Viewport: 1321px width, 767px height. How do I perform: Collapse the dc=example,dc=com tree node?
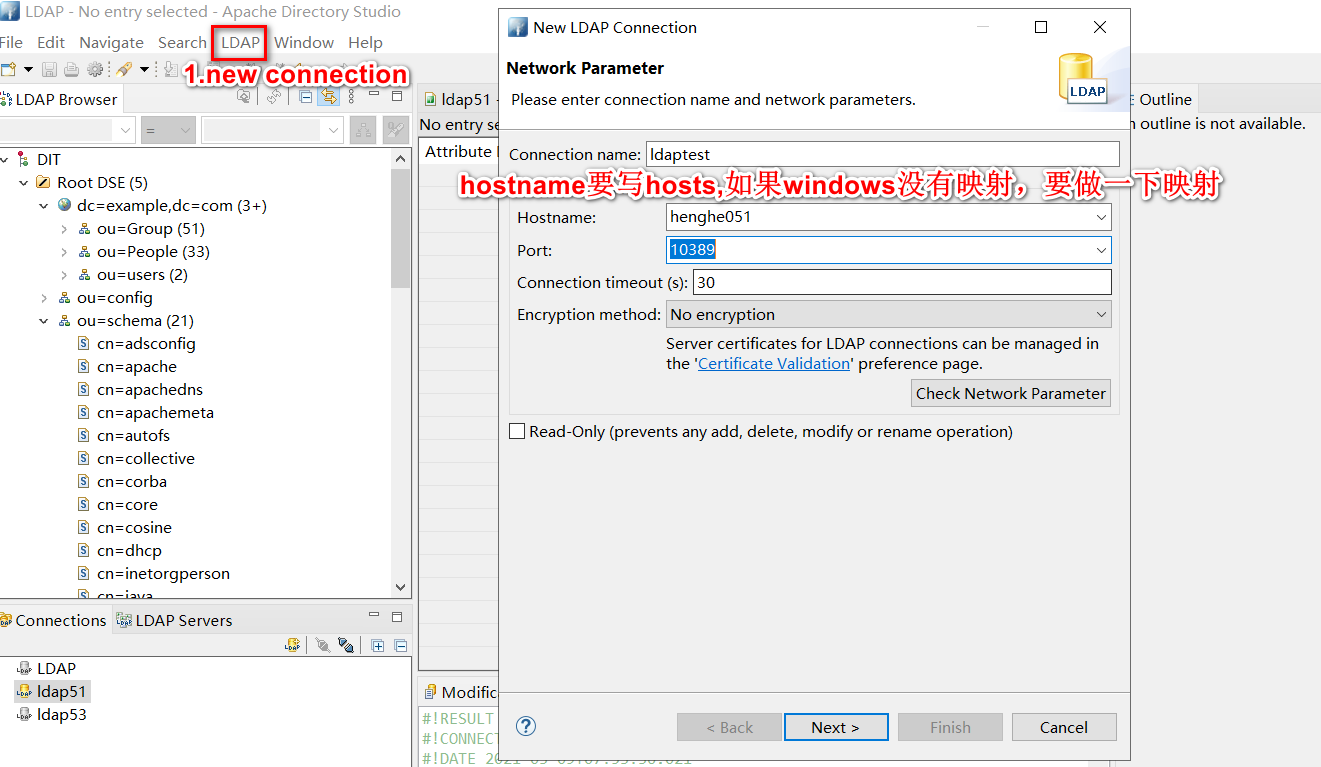pyautogui.click(x=43, y=205)
